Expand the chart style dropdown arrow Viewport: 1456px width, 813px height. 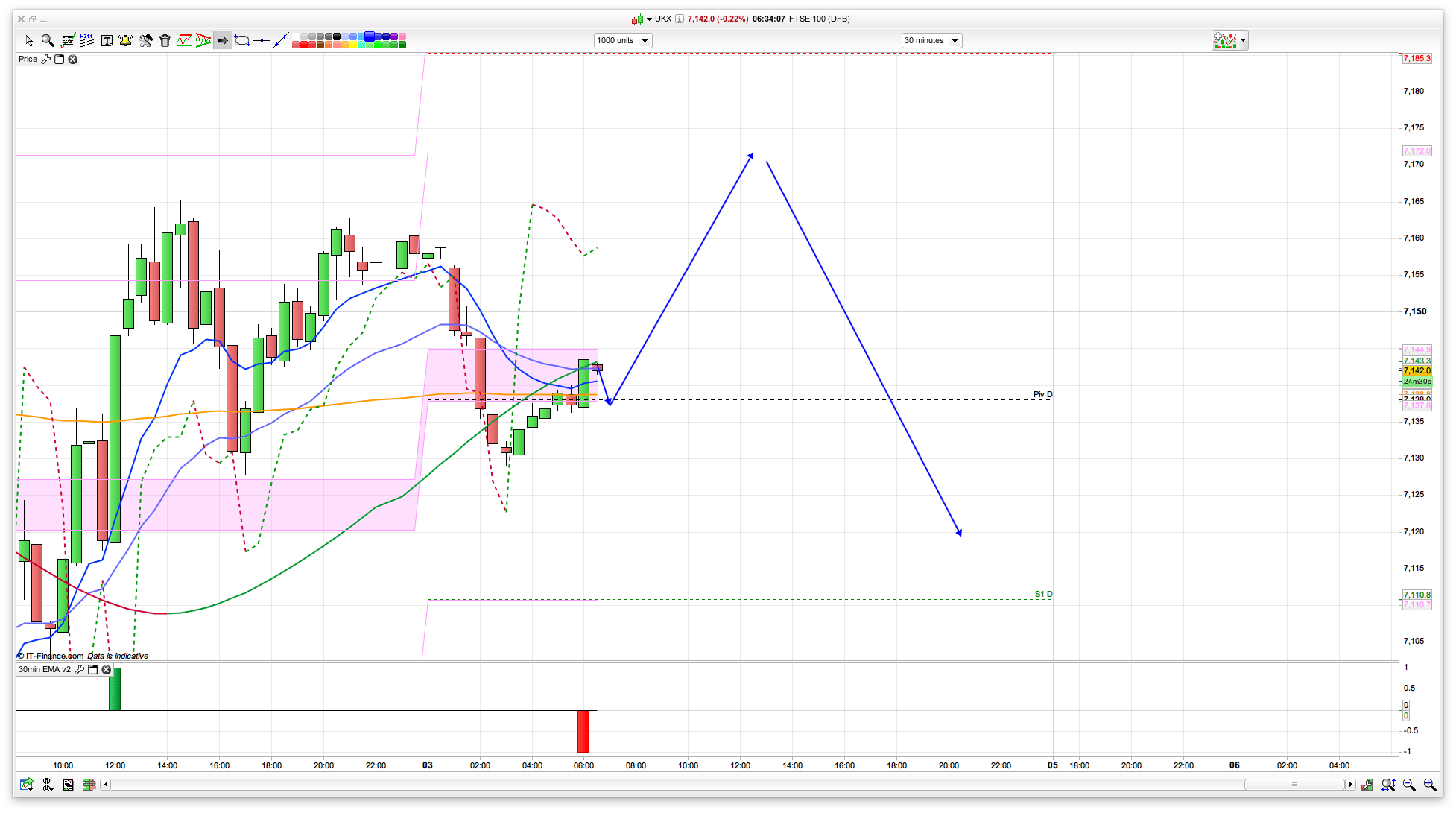click(1243, 40)
